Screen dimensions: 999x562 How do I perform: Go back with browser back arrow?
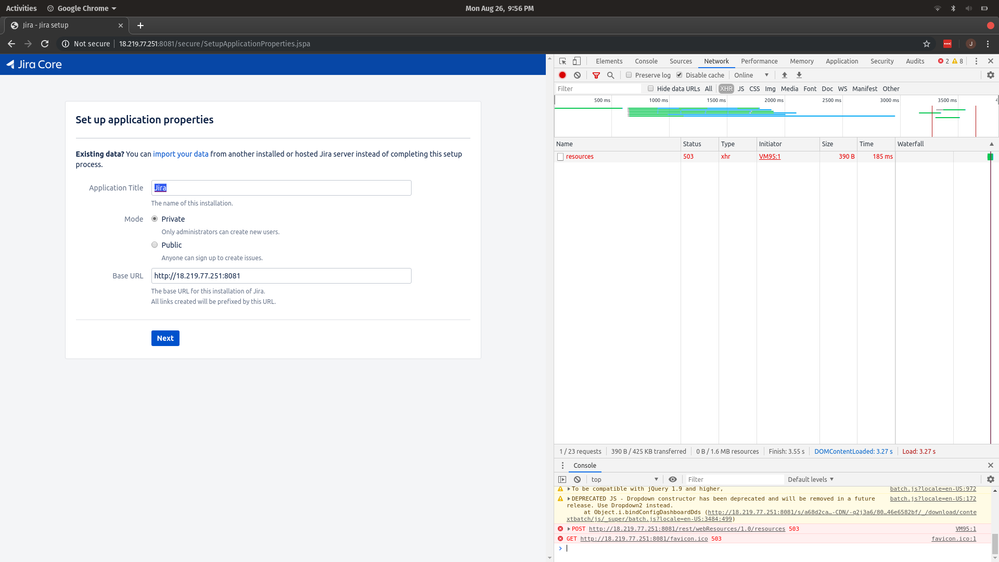pos(11,44)
